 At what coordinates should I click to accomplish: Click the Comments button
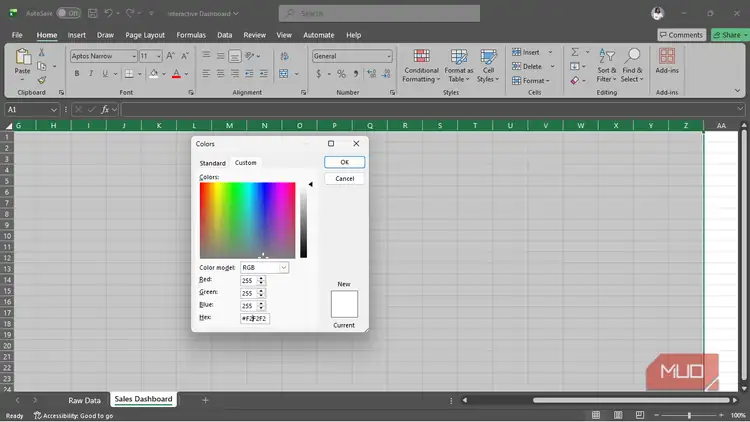[681, 35]
